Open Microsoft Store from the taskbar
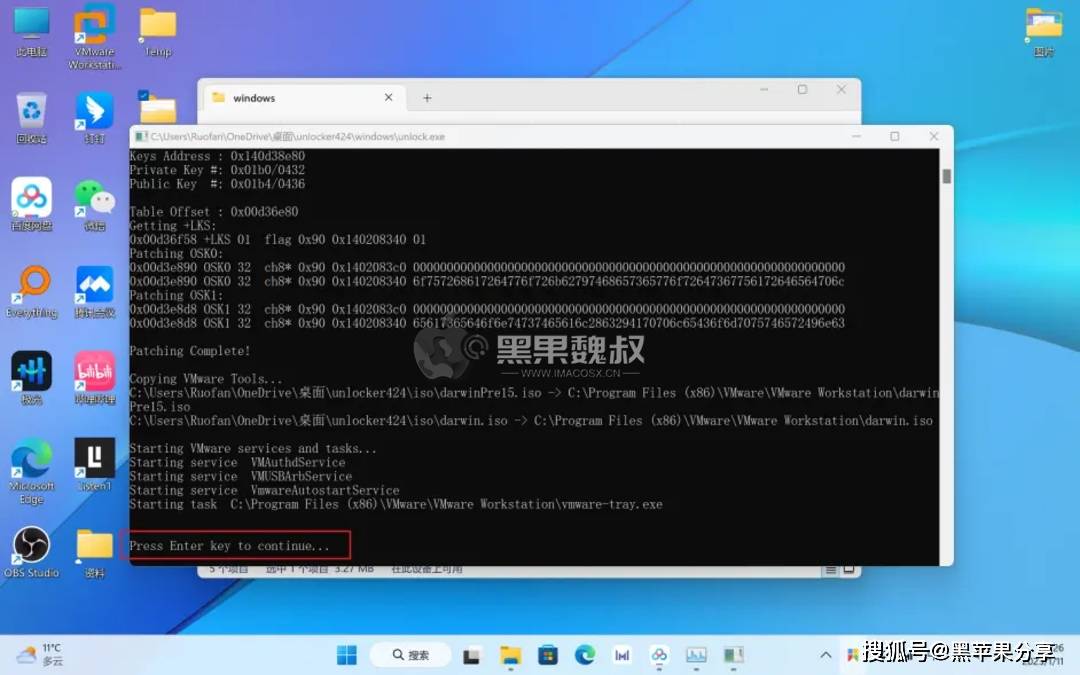 pyautogui.click(x=548, y=655)
